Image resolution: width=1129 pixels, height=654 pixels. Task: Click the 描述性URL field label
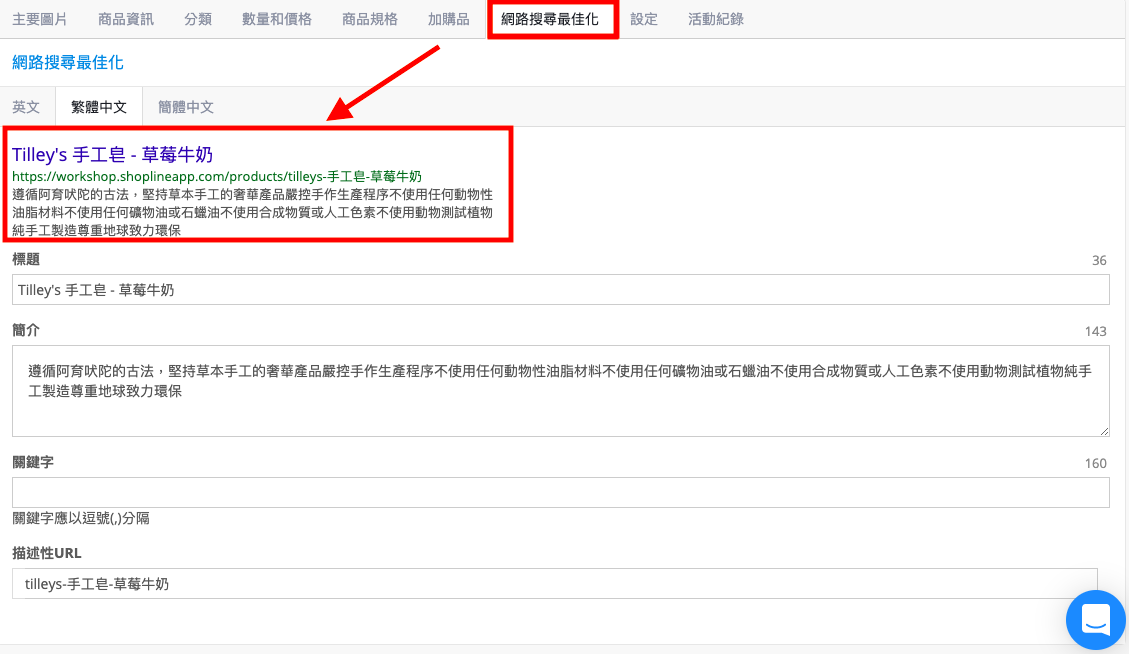coord(47,553)
